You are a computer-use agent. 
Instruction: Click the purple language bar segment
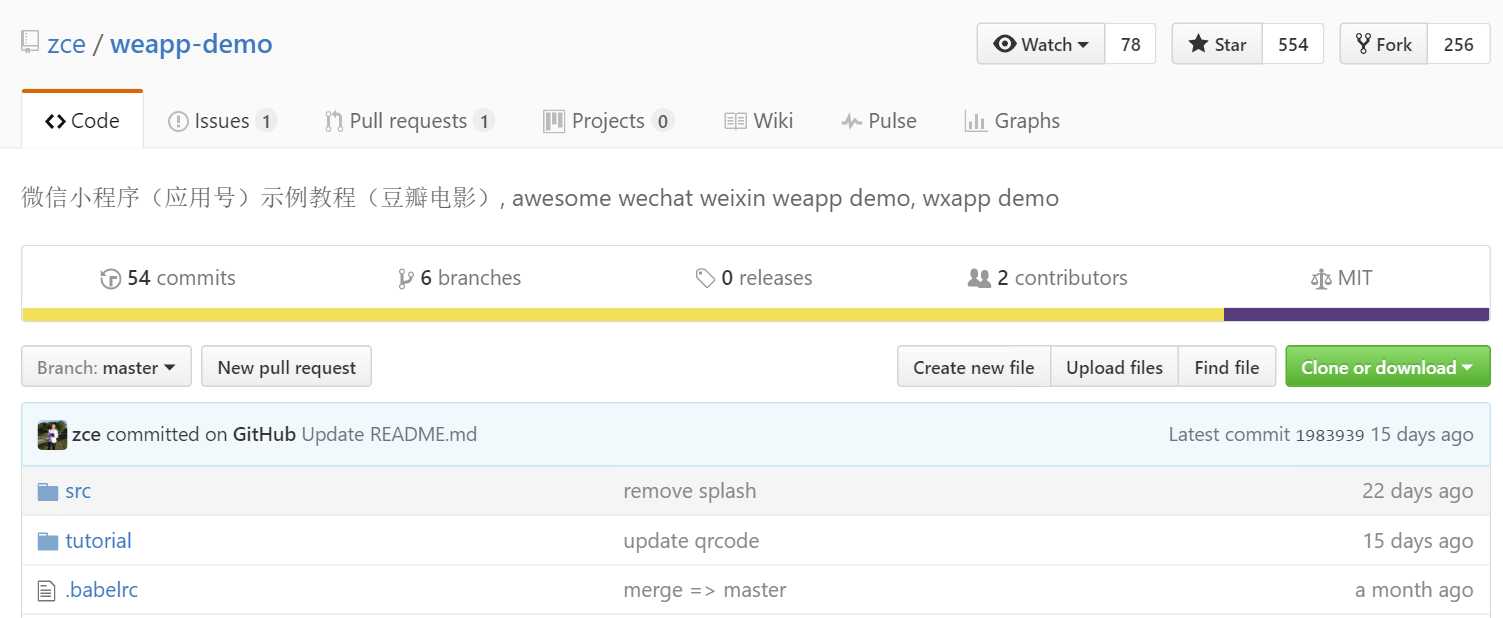[1357, 315]
